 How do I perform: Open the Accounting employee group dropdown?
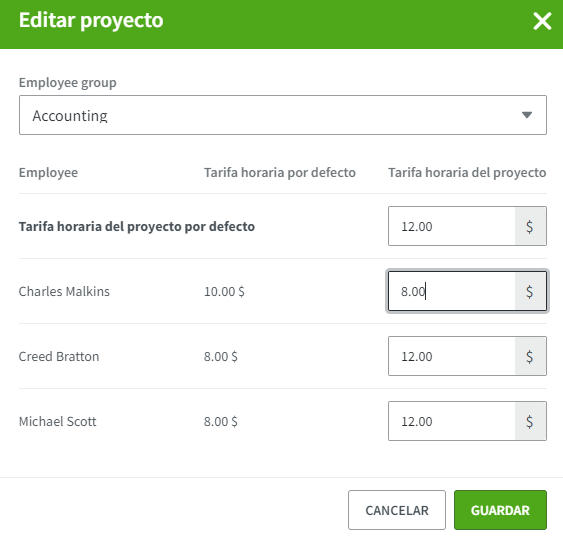(x=283, y=115)
